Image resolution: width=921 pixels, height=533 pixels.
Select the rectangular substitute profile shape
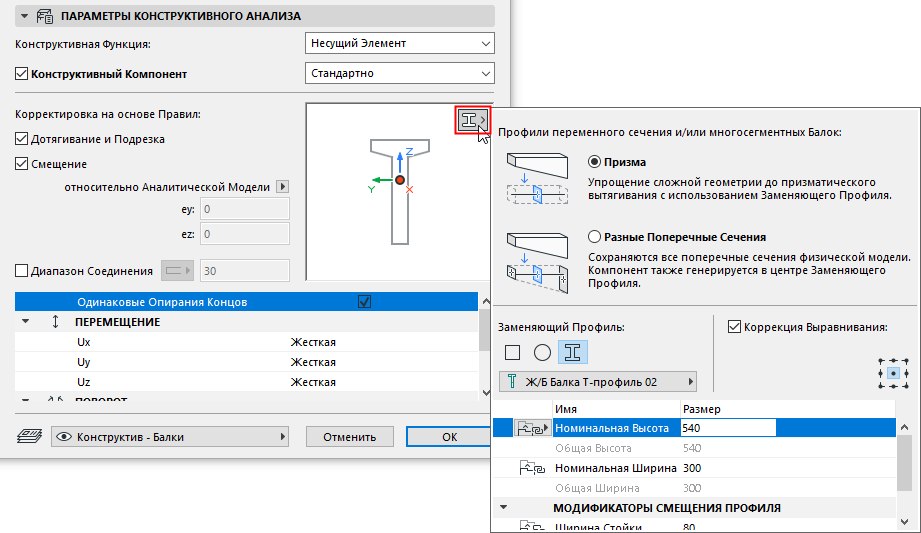tap(512, 353)
